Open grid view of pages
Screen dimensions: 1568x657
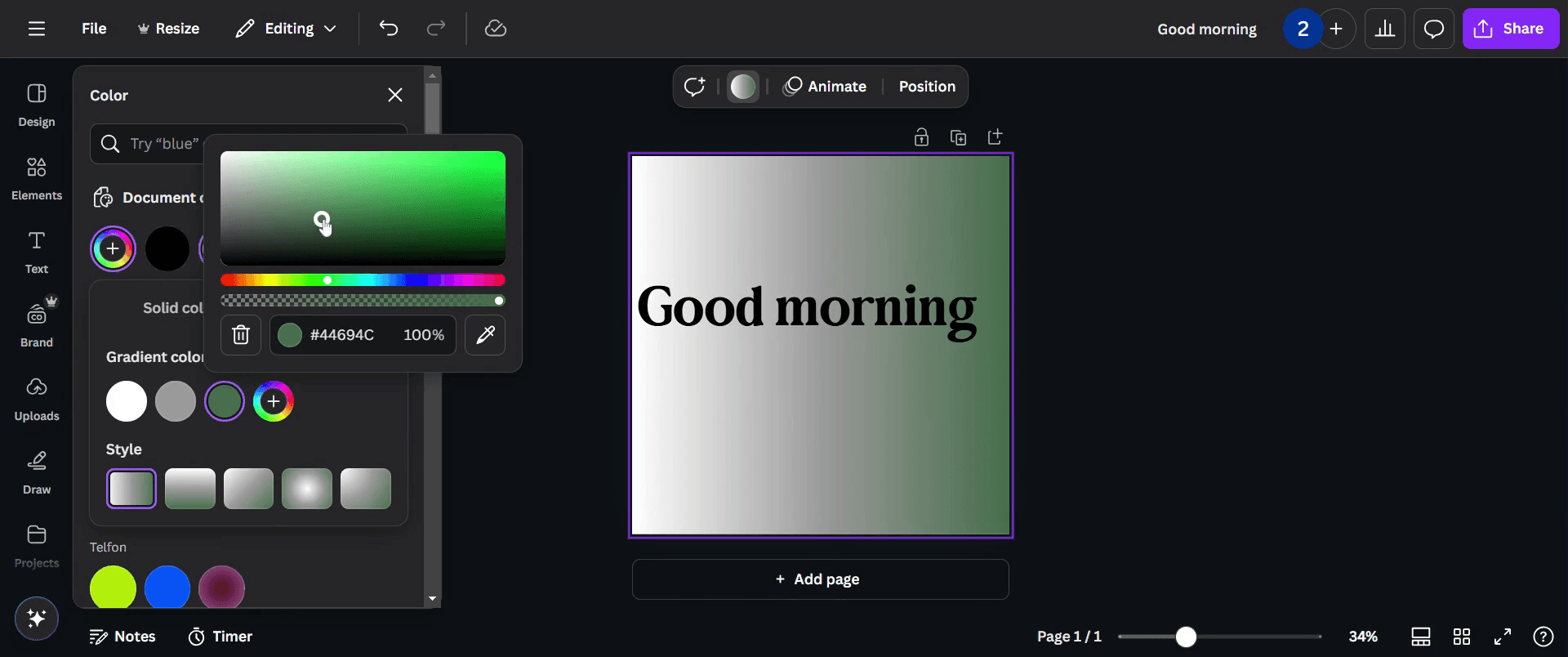(x=1462, y=637)
